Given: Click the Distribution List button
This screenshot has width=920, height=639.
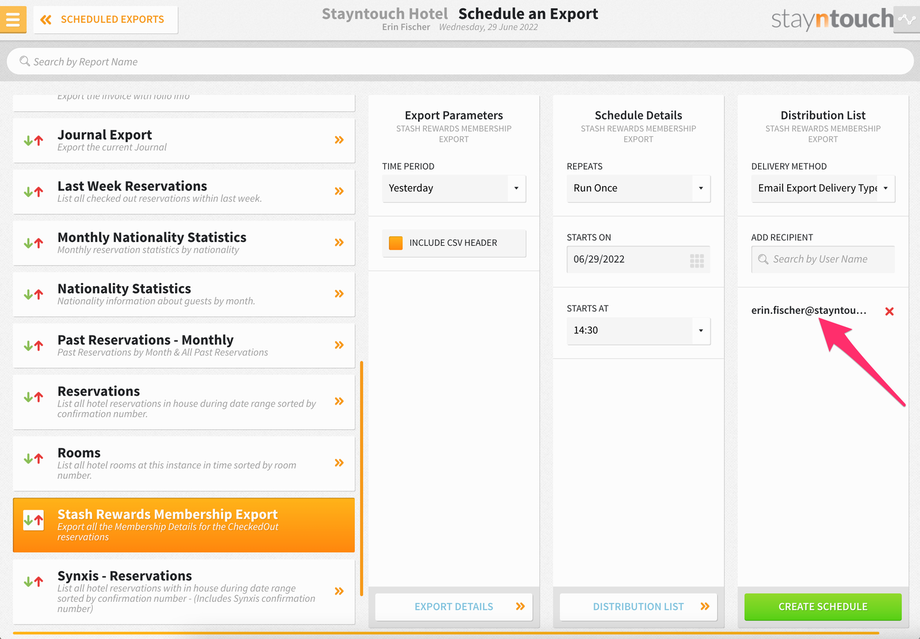Looking at the screenshot, I should (x=638, y=607).
